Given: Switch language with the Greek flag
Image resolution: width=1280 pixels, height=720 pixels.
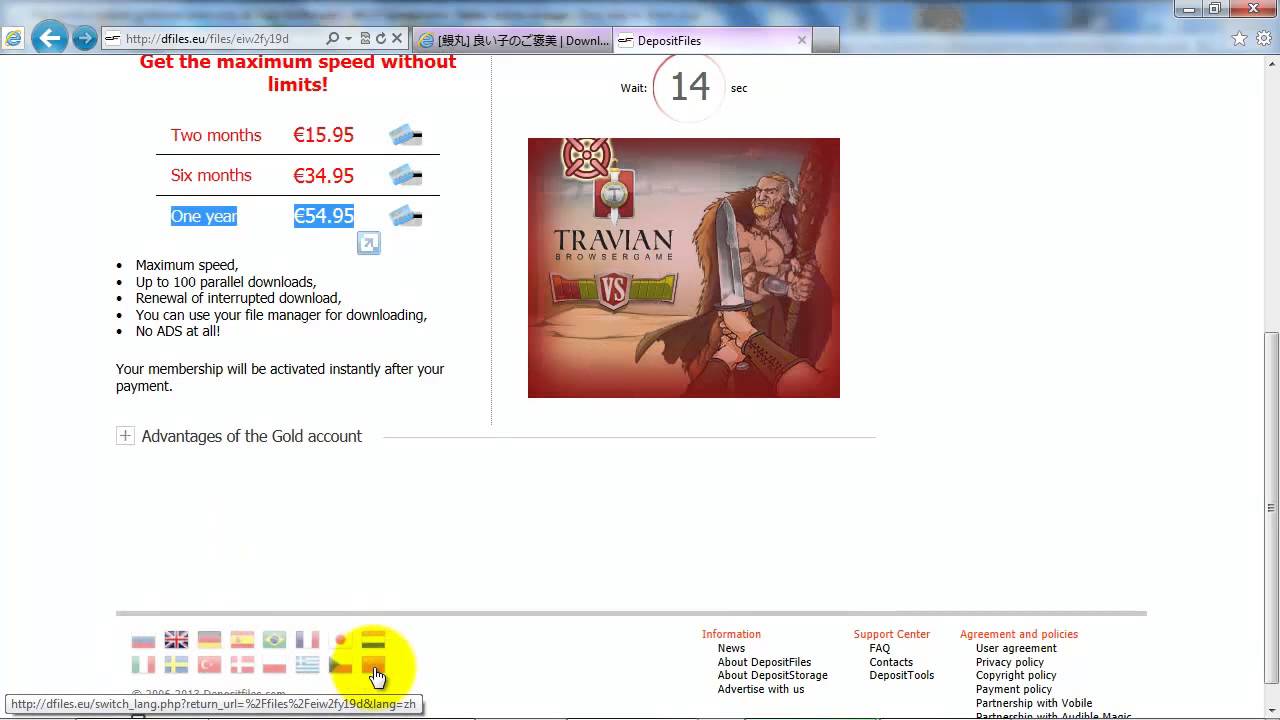Looking at the screenshot, I should (x=307, y=665).
